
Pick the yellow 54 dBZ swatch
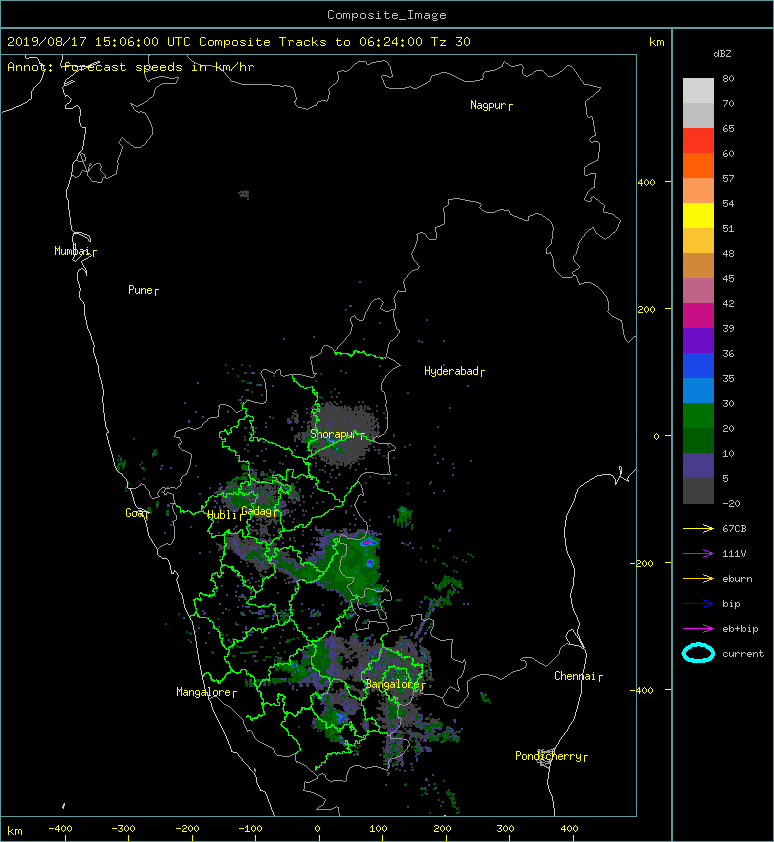pos(698,215)
